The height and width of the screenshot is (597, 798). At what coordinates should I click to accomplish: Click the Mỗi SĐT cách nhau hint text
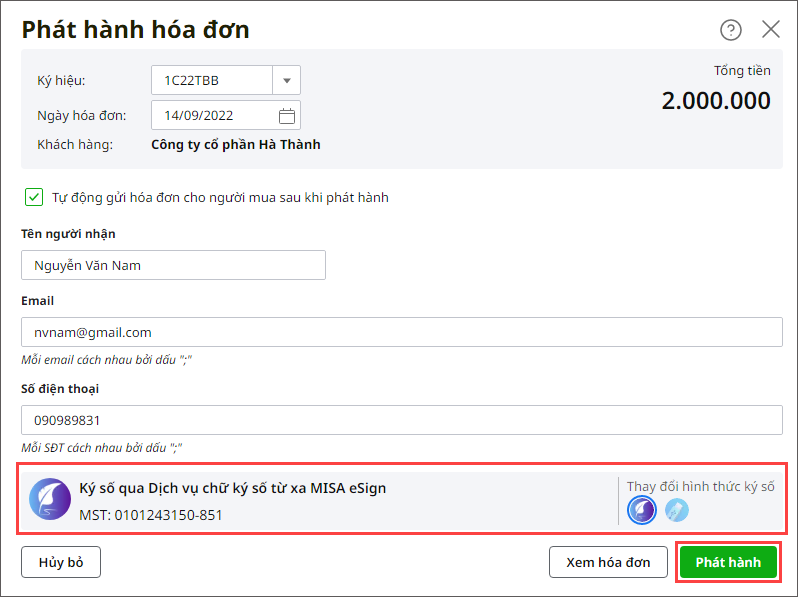101,448
